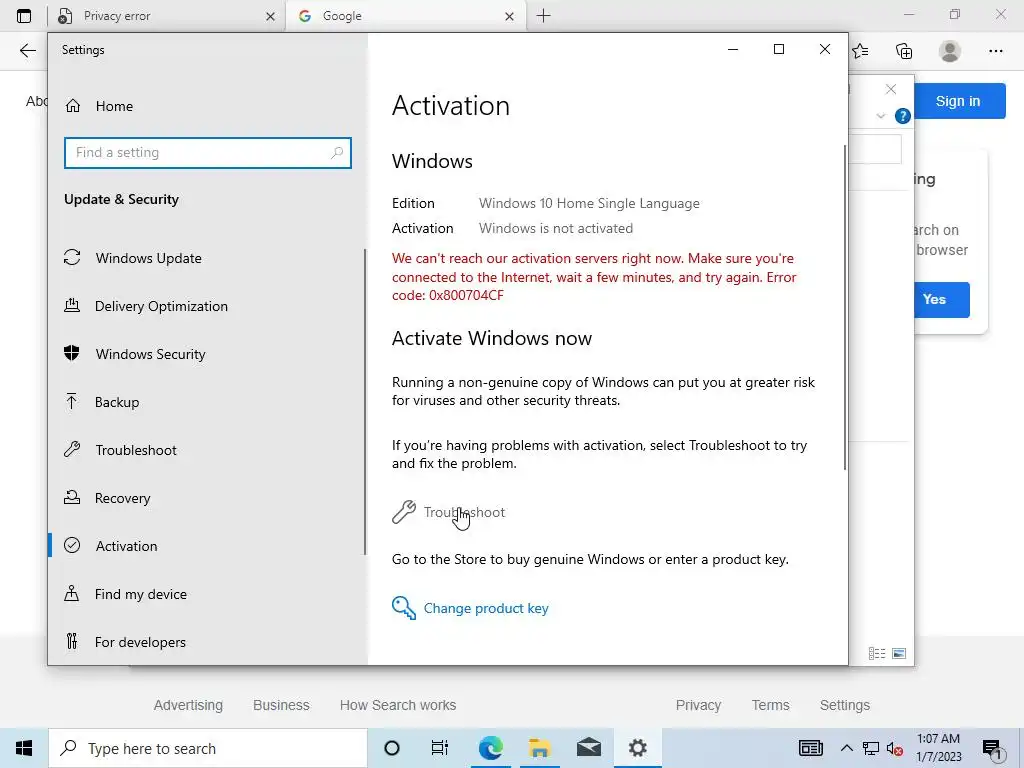The height and width of the screenshot is (768, 1024).
Task: Open Task View on taskbar
Action: [x=440, y=748]
